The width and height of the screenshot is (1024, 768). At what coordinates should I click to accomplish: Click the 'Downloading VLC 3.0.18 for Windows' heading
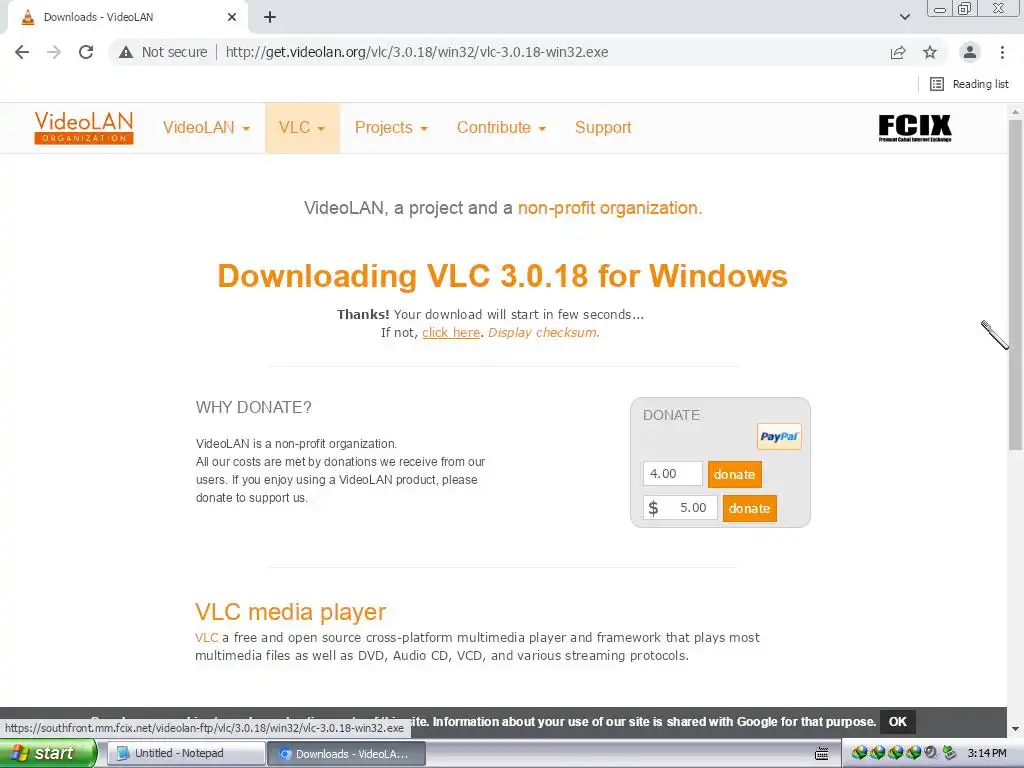tap(502, 276)
